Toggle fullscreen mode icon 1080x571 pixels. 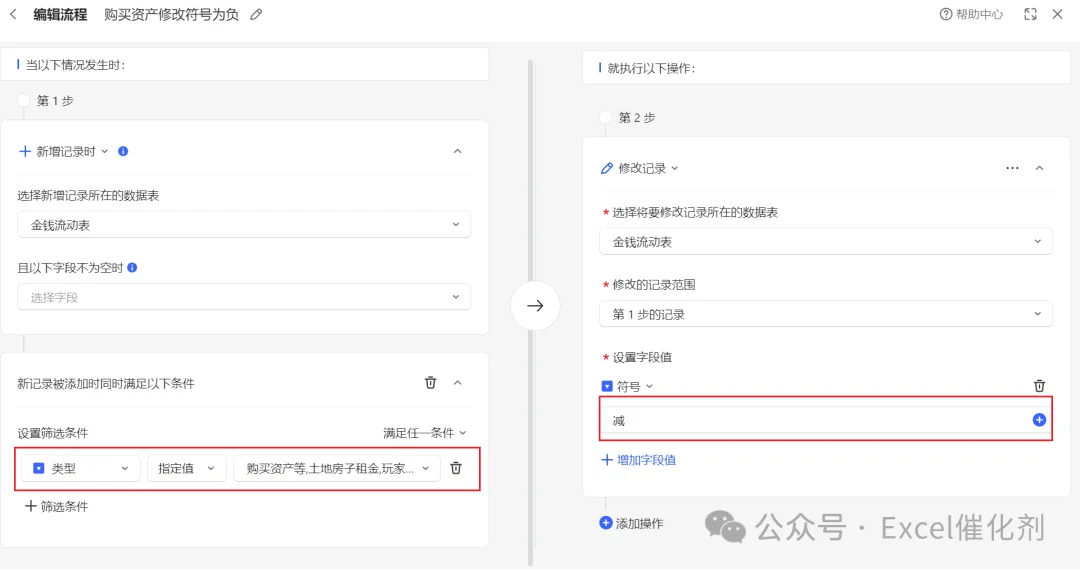1030,14
